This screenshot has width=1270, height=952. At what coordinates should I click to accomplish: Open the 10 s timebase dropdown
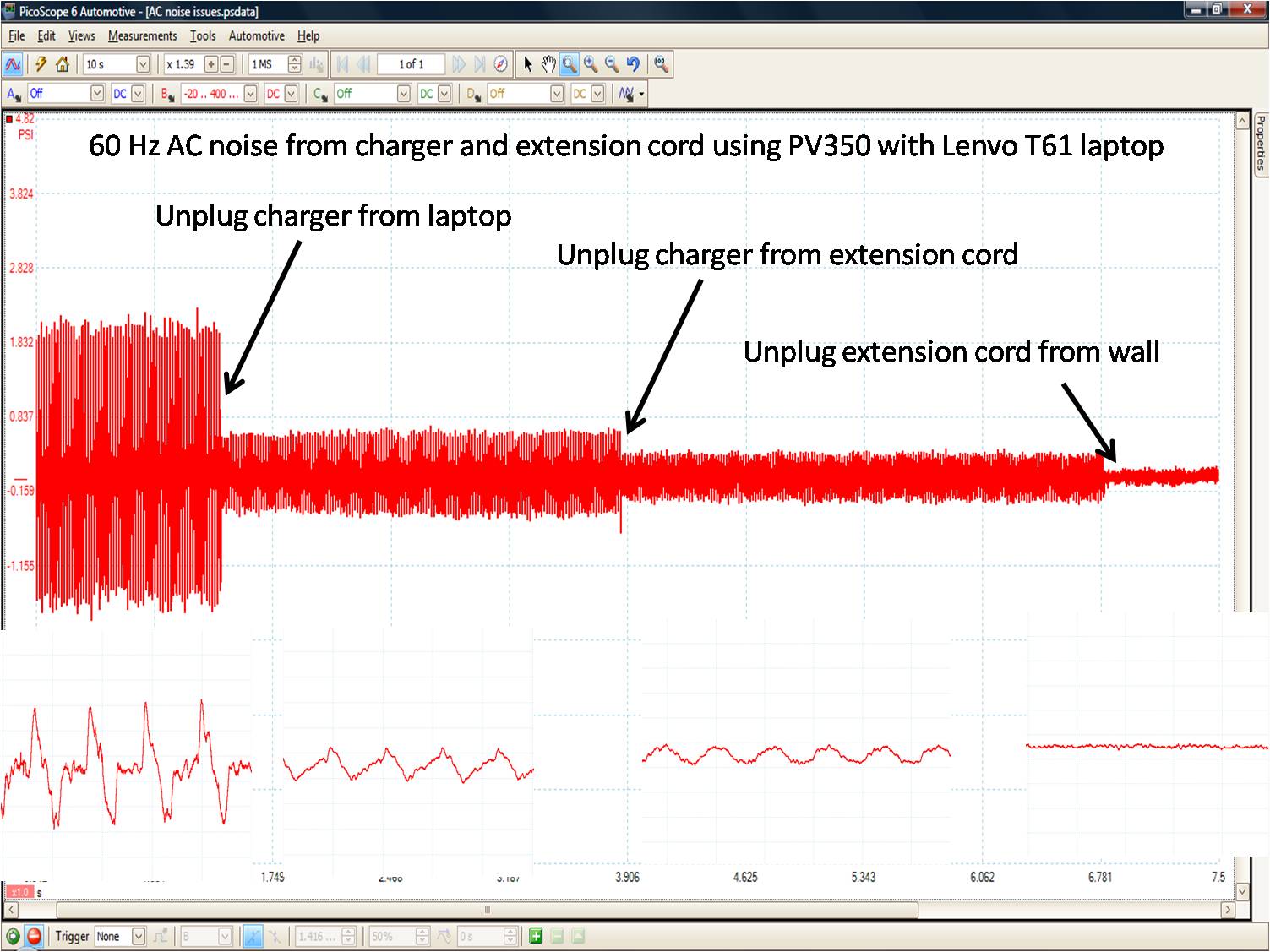(x=143, y=64)
